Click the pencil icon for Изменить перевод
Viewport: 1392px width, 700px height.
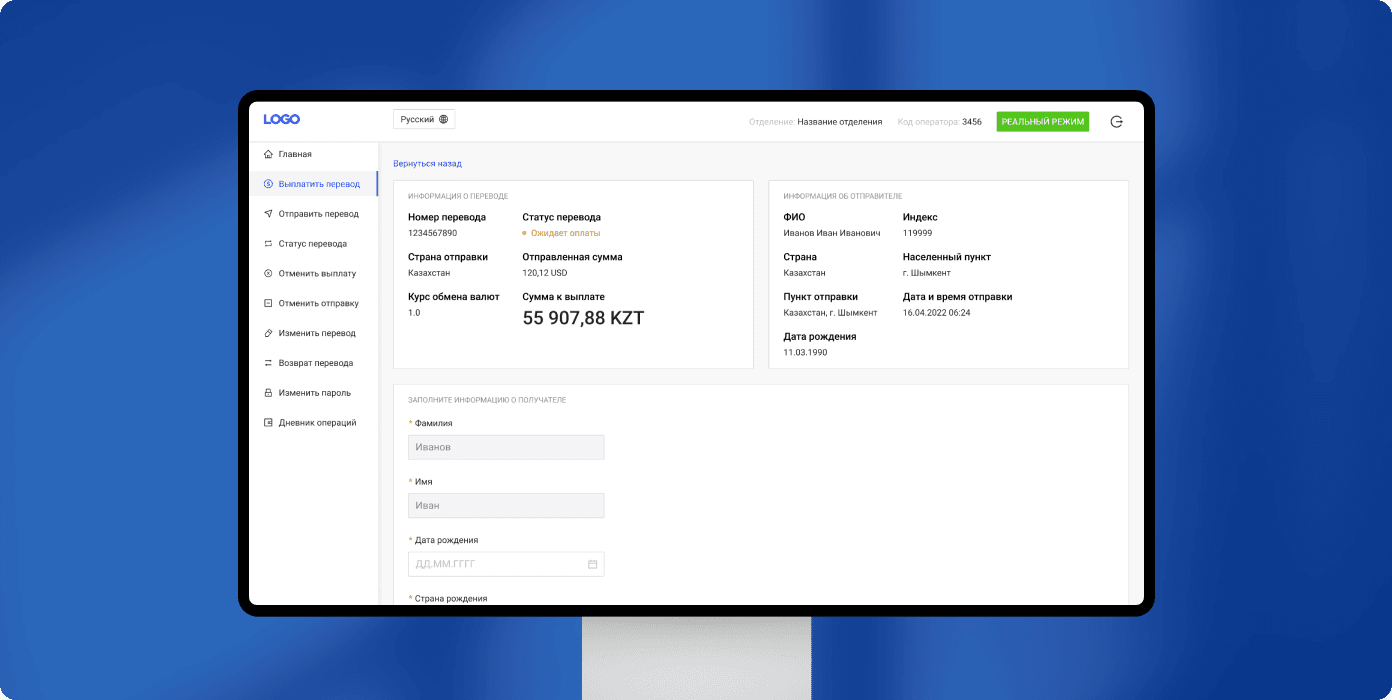268,333
